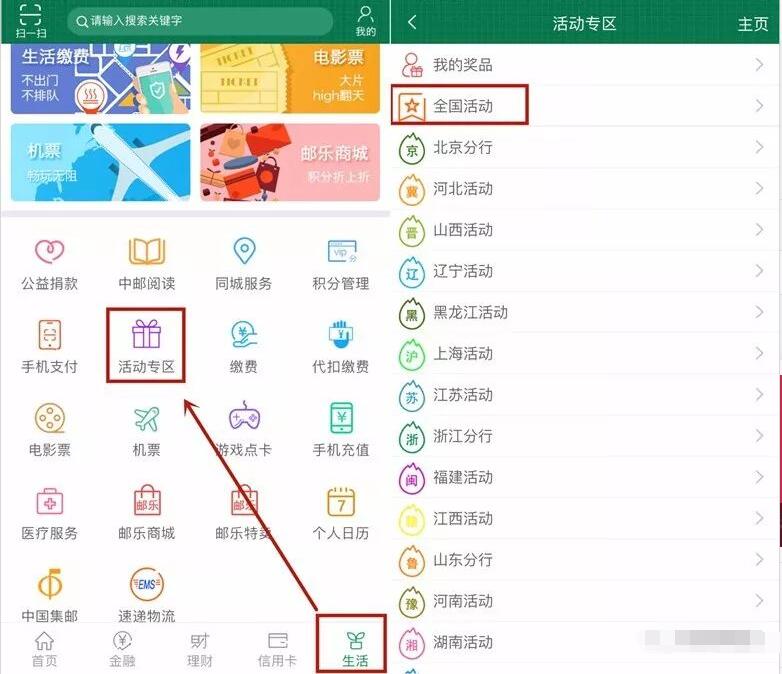Switch to the 金融 bottom tab

[122, 649]
